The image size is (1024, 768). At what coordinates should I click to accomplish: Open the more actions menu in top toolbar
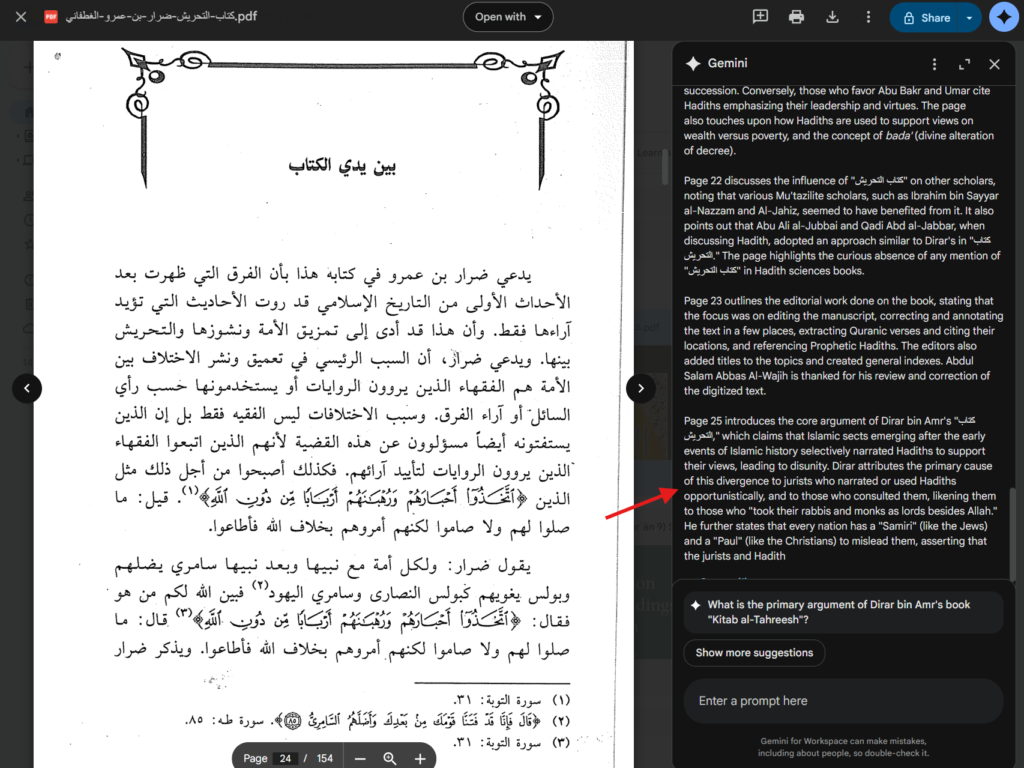pyautogui.click(x=868, y=17)
